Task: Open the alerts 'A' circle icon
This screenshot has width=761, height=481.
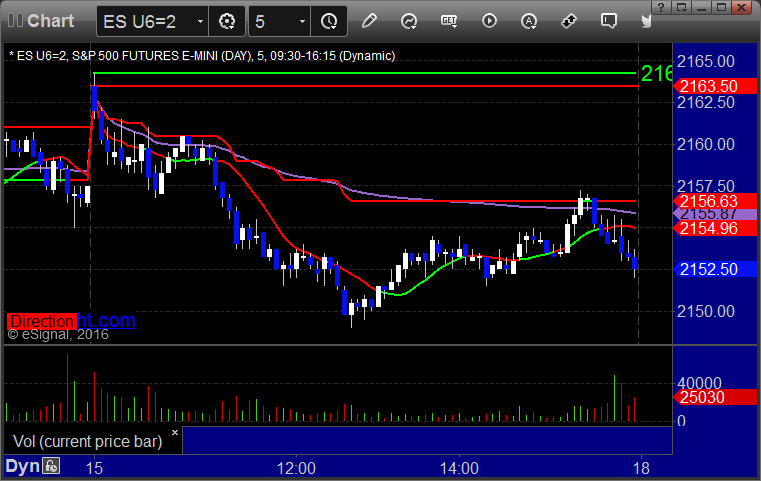Action: pyautogui.click(x=529, y=21)
